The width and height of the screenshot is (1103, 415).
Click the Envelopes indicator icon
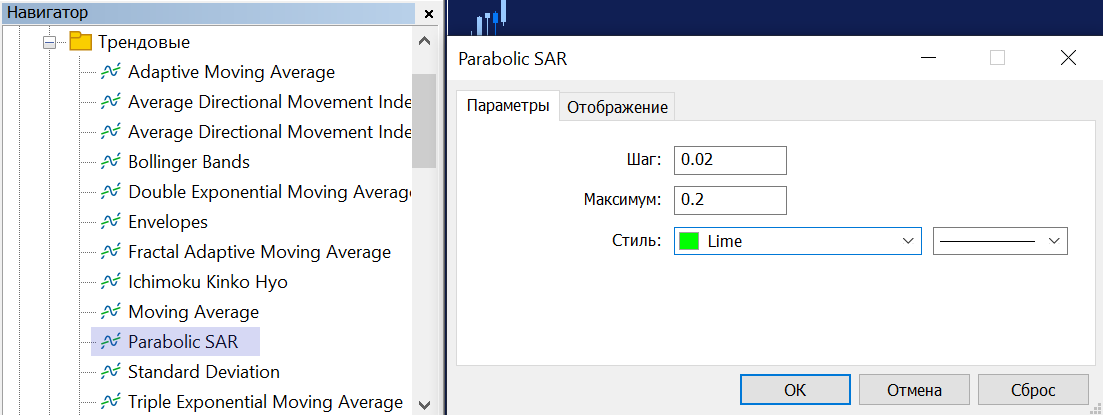point(110,222)
